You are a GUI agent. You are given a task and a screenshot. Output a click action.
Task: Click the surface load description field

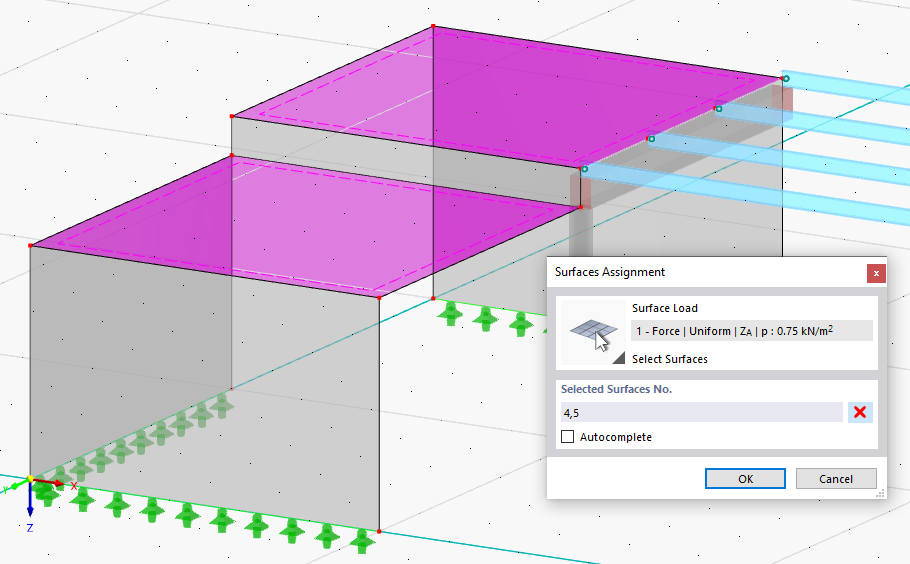coord(752,331)
